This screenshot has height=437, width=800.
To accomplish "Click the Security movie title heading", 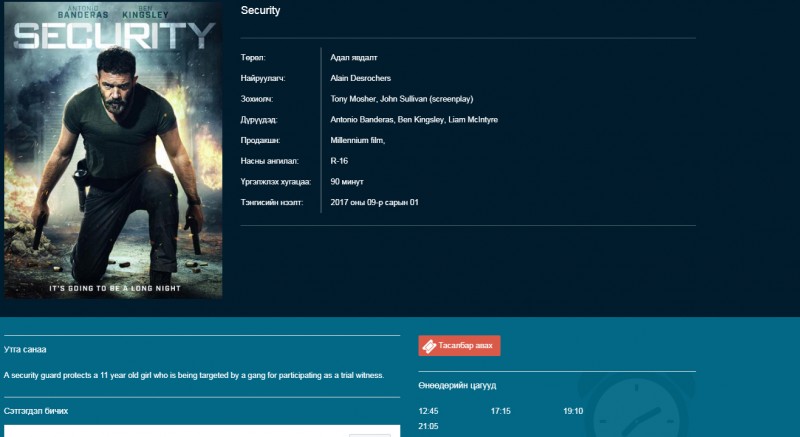I will 260,10.
